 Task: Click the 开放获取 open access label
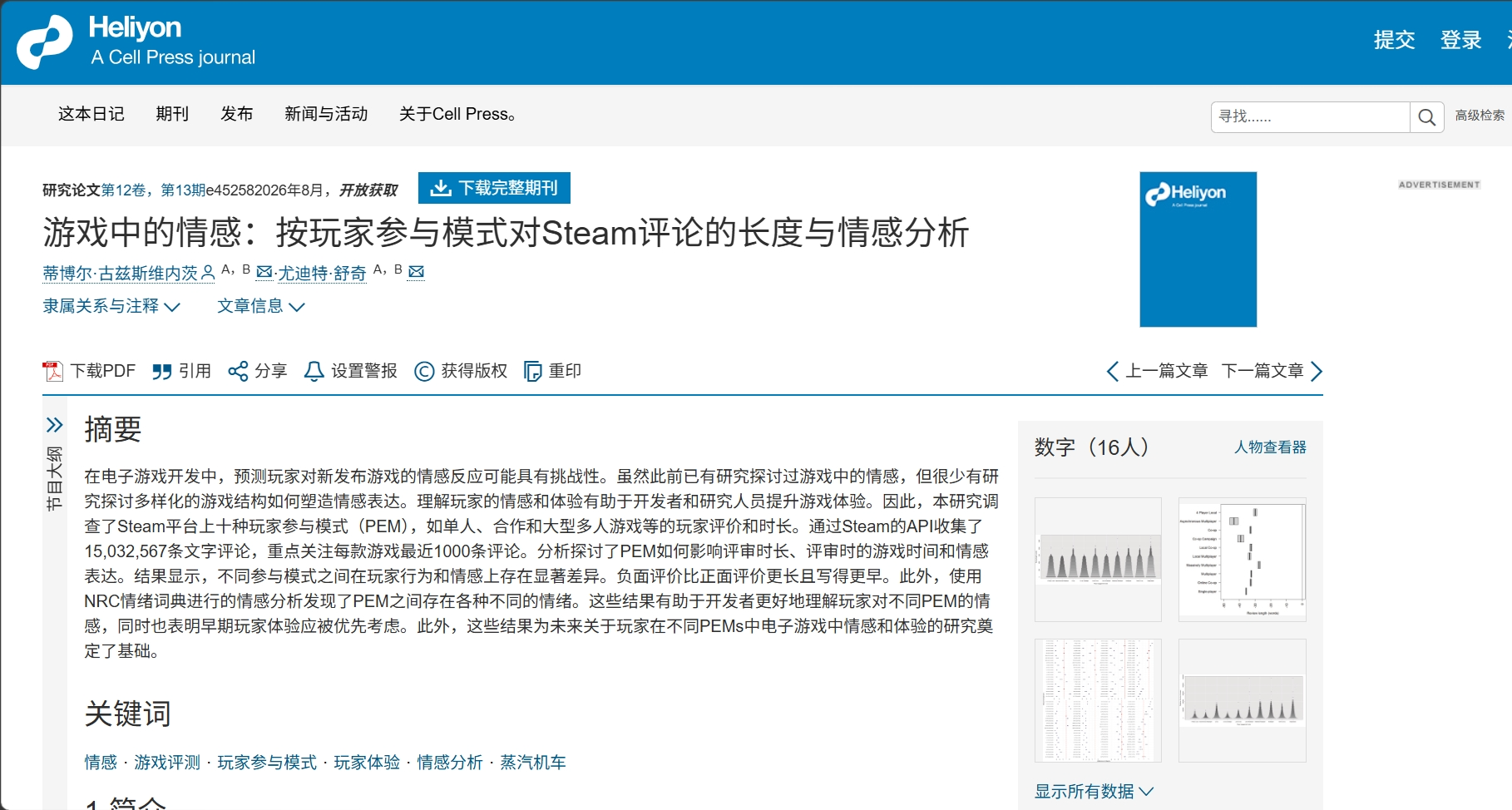tap(368, 190)
